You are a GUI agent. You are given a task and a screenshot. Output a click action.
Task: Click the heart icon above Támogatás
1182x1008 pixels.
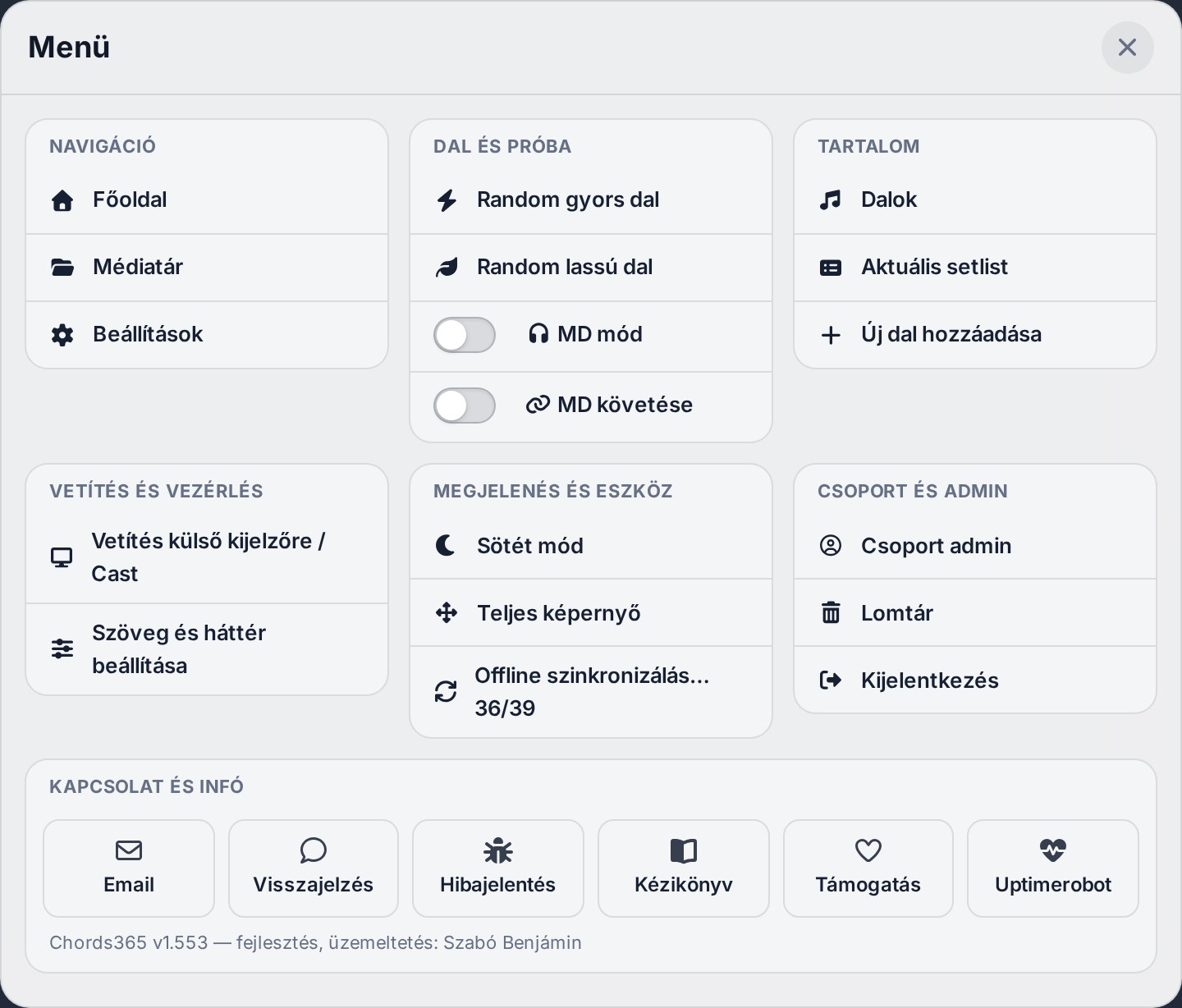[x=868, y=850]
